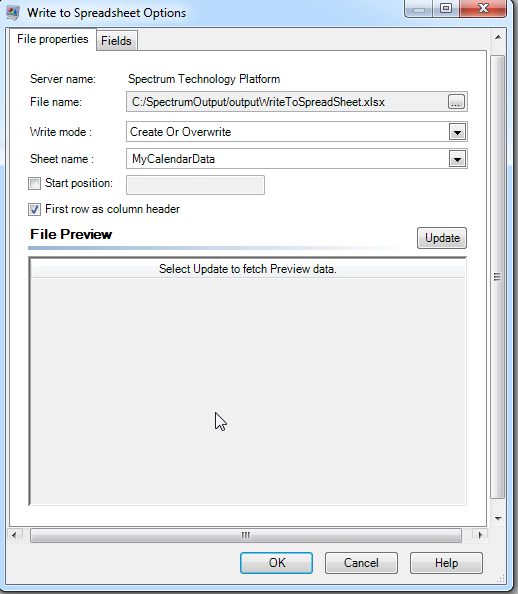Click the Create Or Overwrite mode text
This screenshot has height=594, width=518.
(180, 132)
